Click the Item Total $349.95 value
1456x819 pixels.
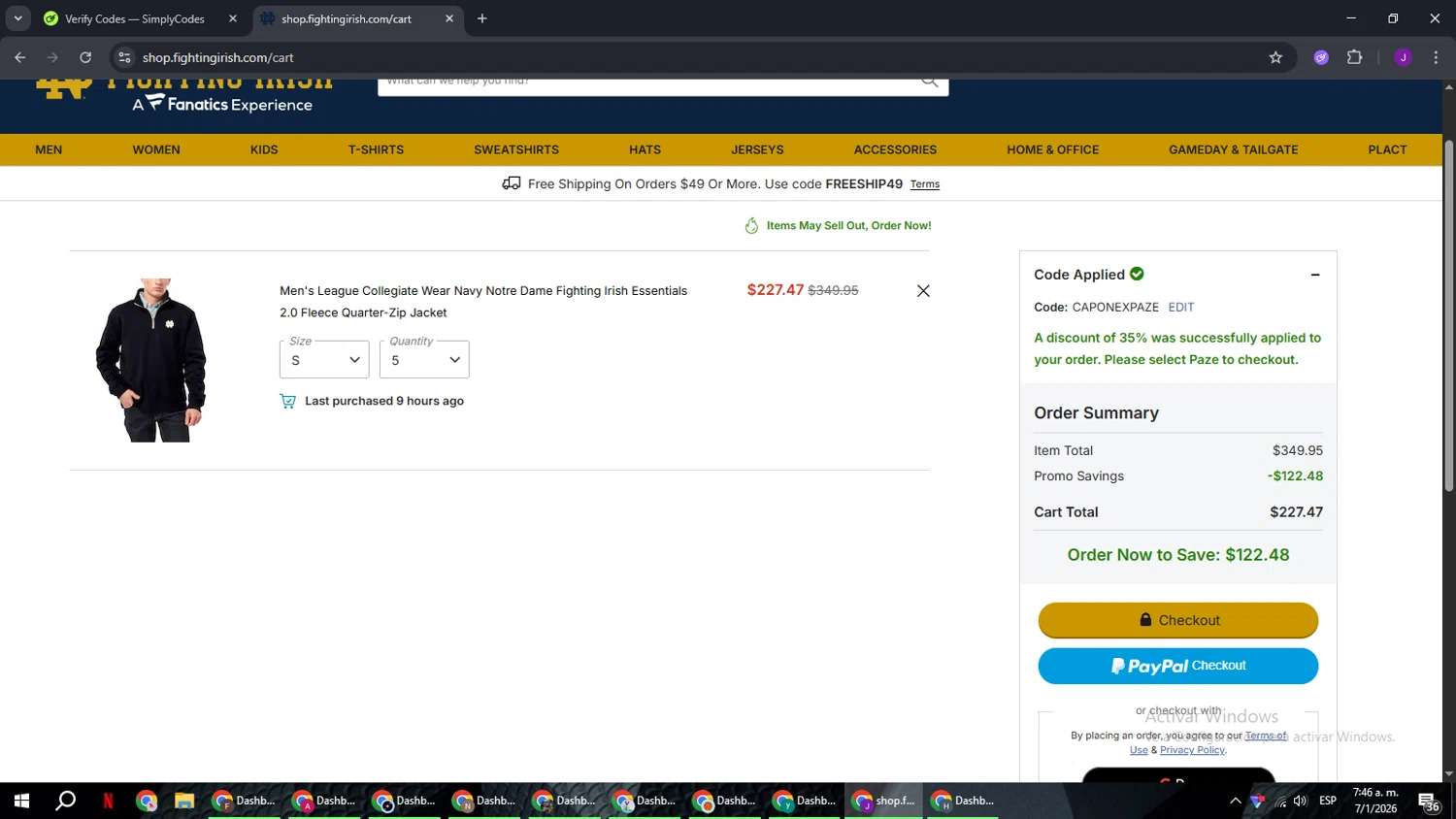point(1297,451)
